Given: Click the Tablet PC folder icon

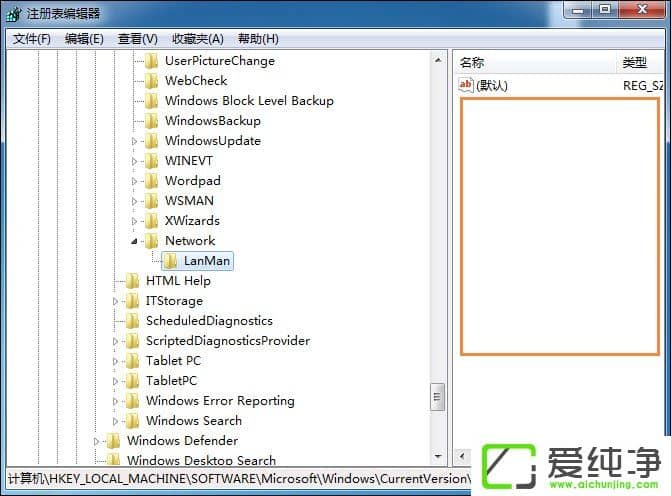Looking at the screenshot, I should pos(133,361).
